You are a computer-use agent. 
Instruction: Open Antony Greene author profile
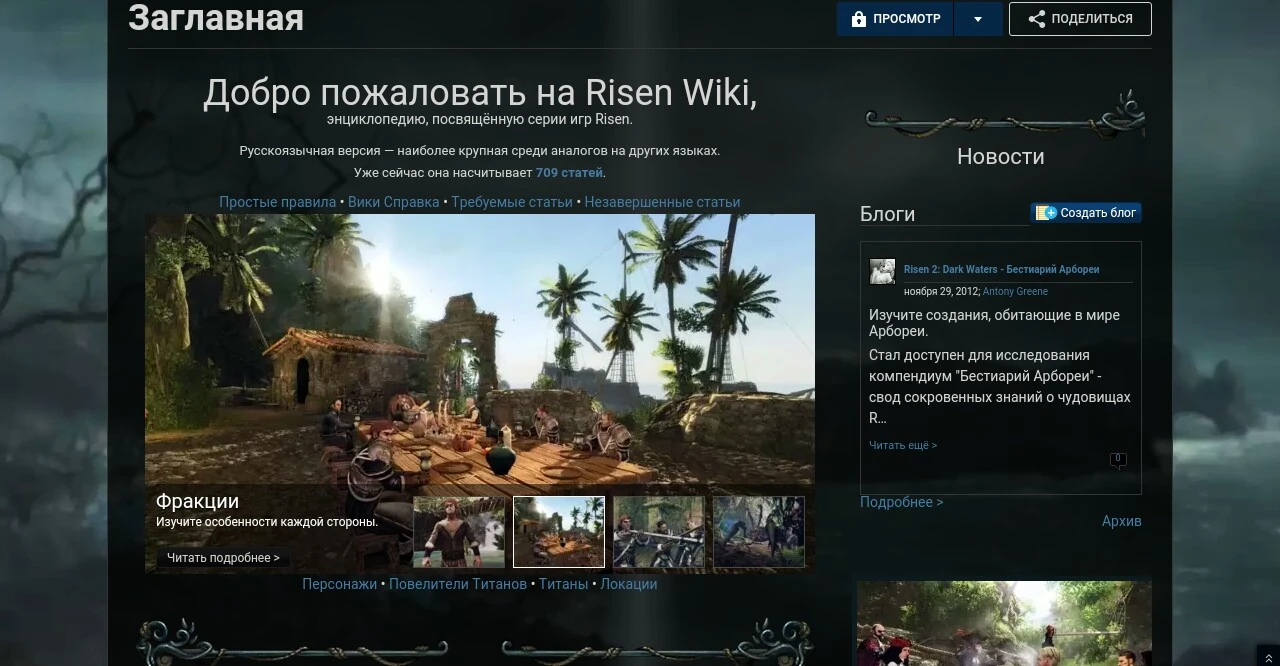click(1015, 292)
